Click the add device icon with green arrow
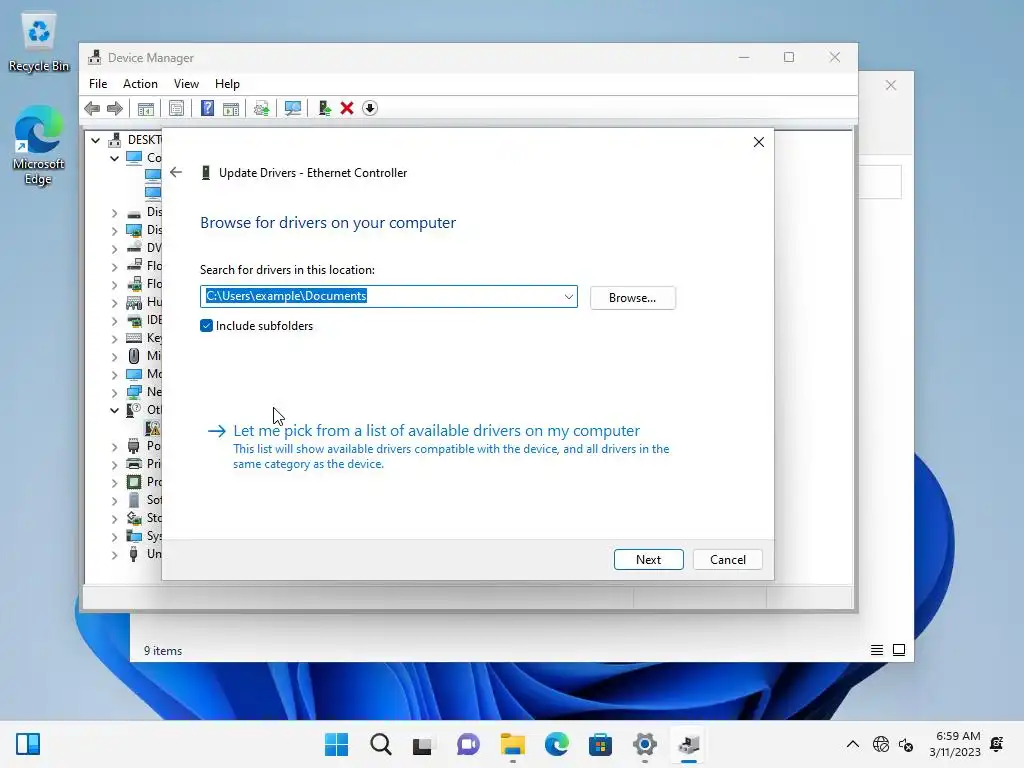1024x768 pixels. tap(324, 108)
